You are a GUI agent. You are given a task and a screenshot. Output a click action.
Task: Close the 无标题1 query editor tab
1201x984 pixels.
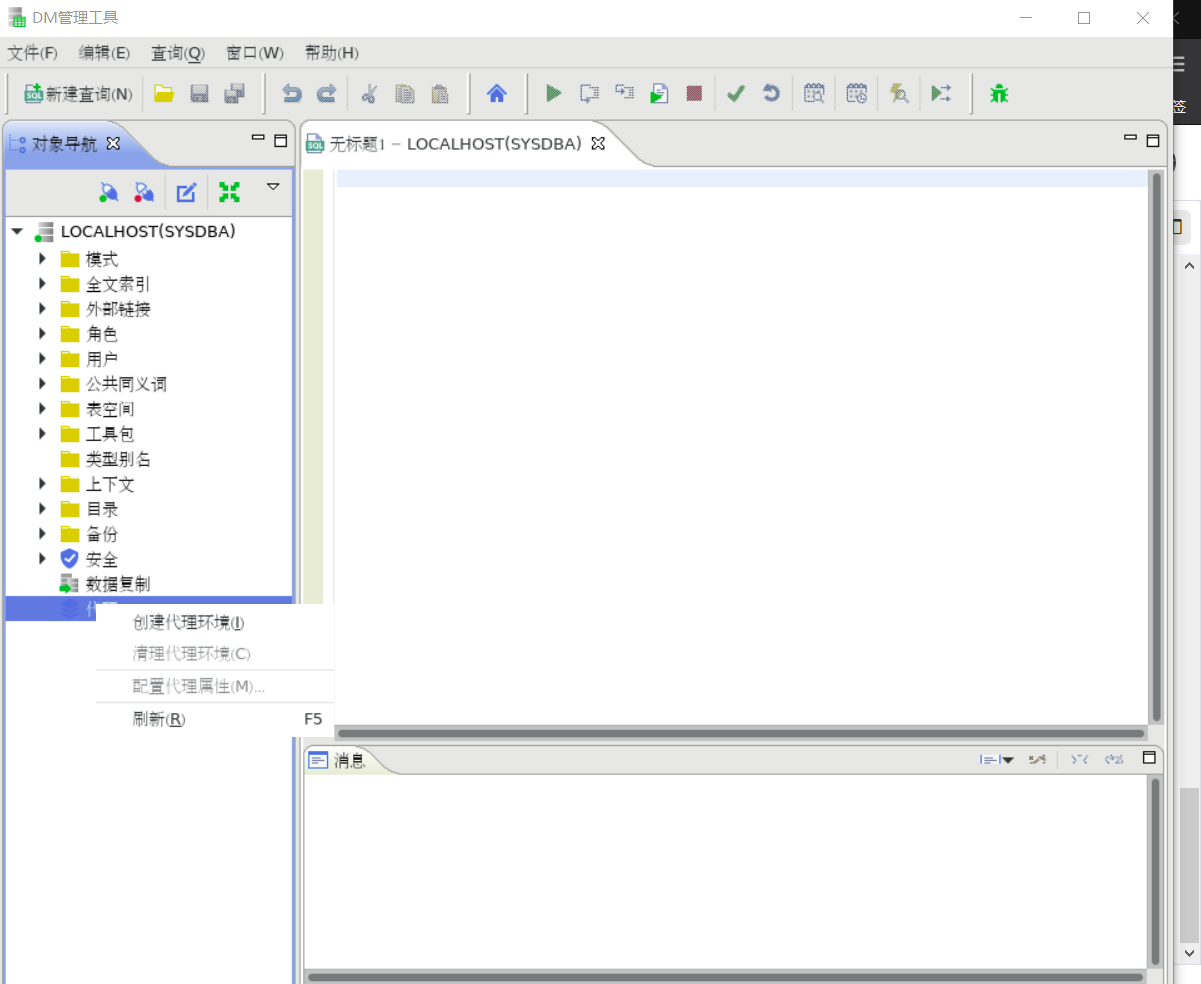(x=598, y=143)
